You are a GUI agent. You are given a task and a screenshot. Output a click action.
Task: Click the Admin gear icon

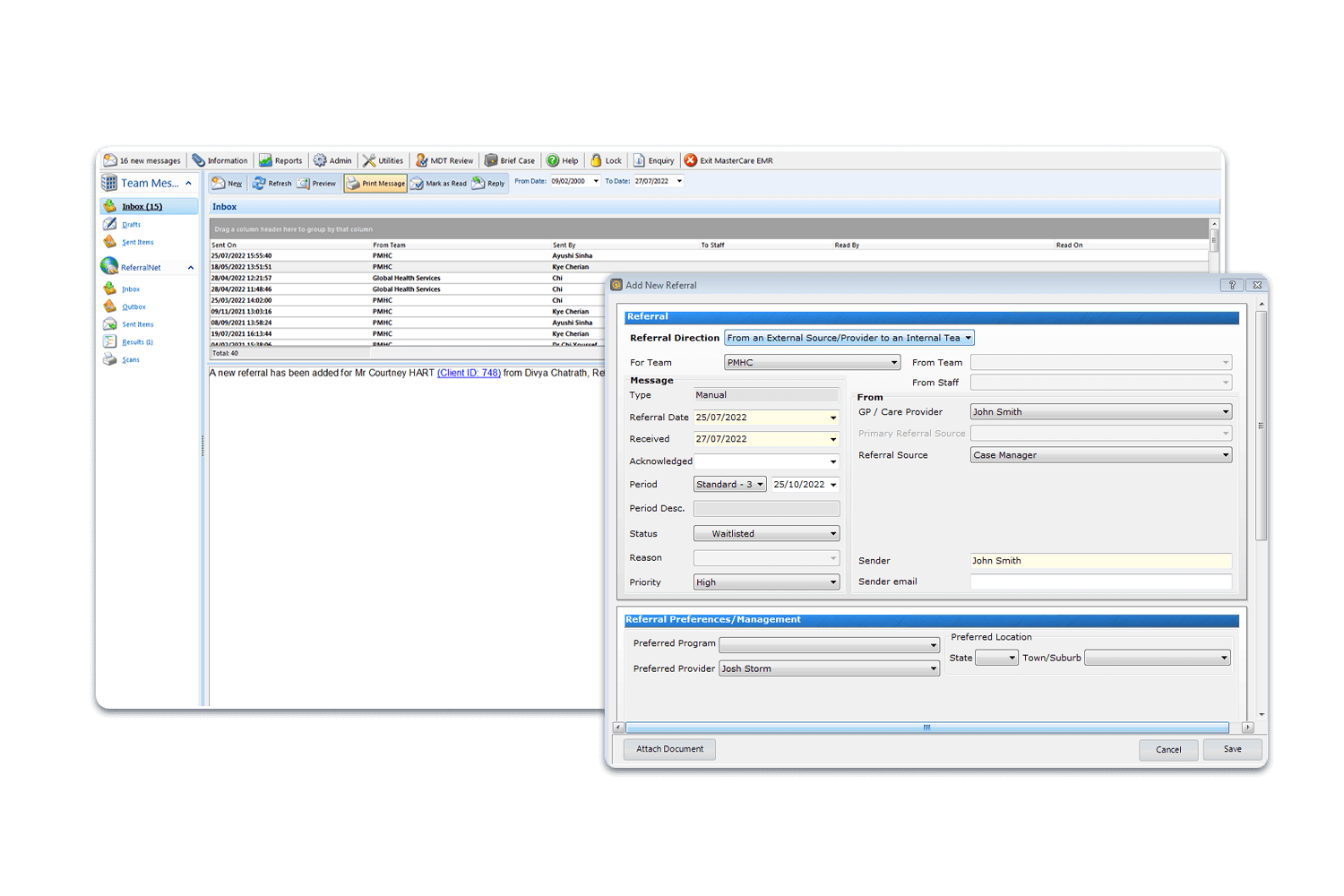point(332,159)
